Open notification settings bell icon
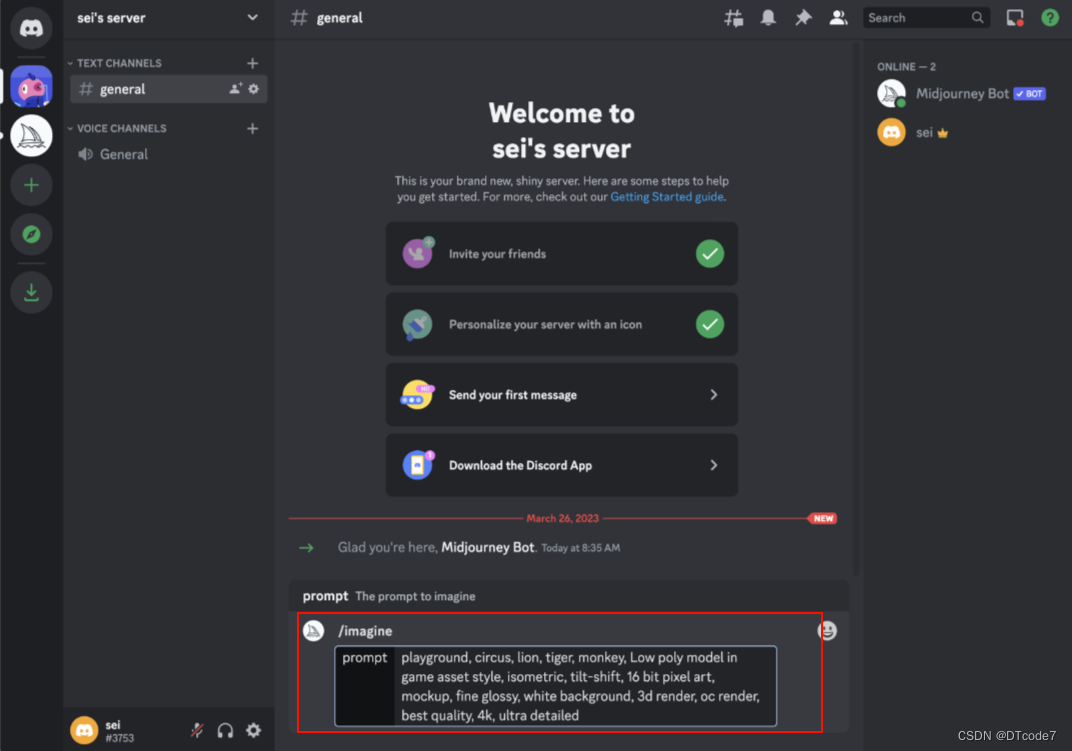This screenshot has width=1072, height=751. click(768, 18)
